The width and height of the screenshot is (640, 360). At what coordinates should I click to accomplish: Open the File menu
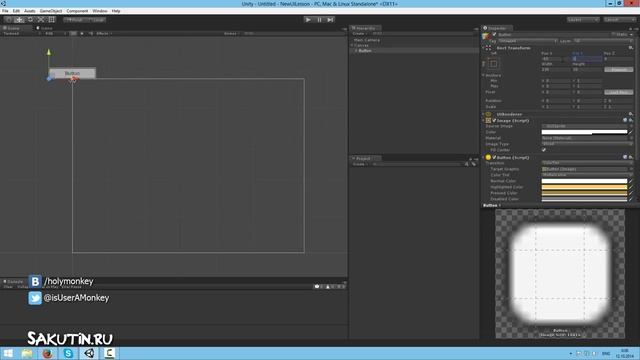[5, 11]
